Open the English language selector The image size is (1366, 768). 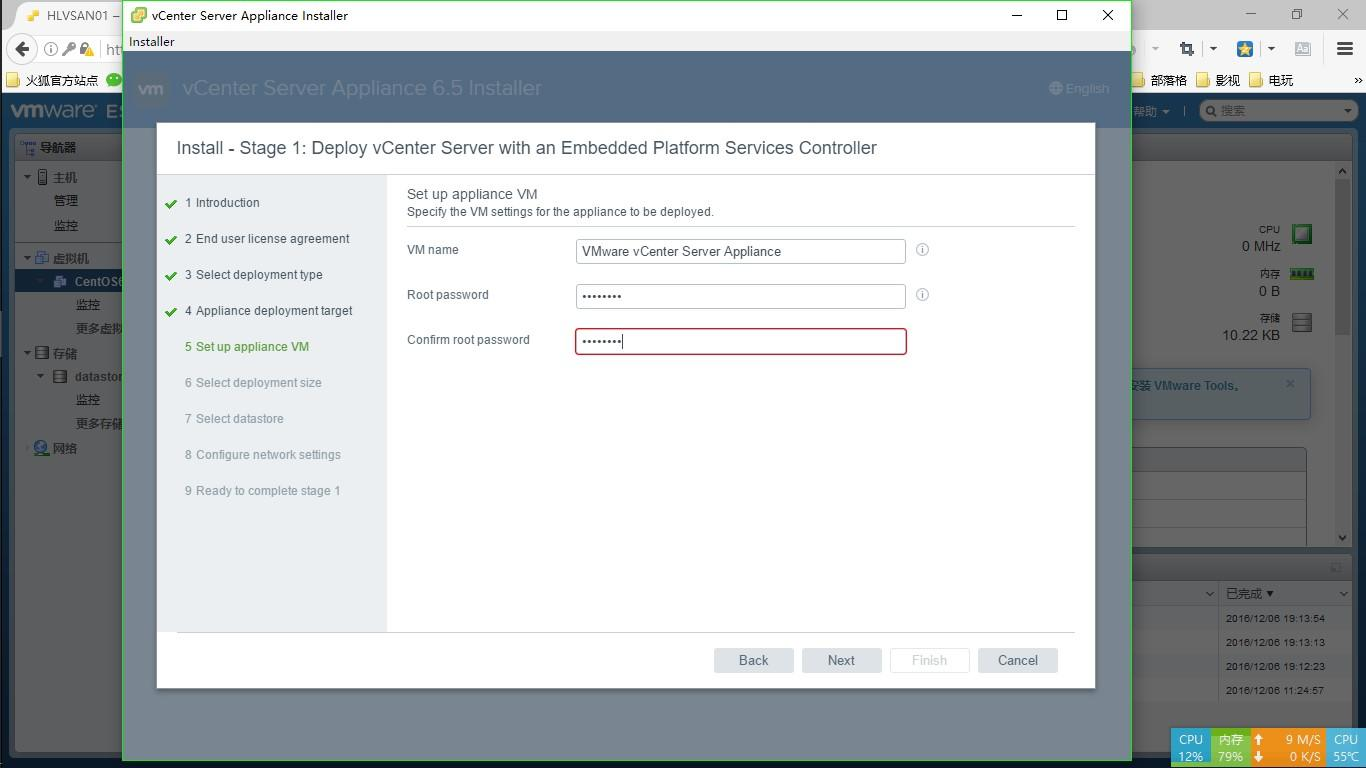coord(1079,88)
